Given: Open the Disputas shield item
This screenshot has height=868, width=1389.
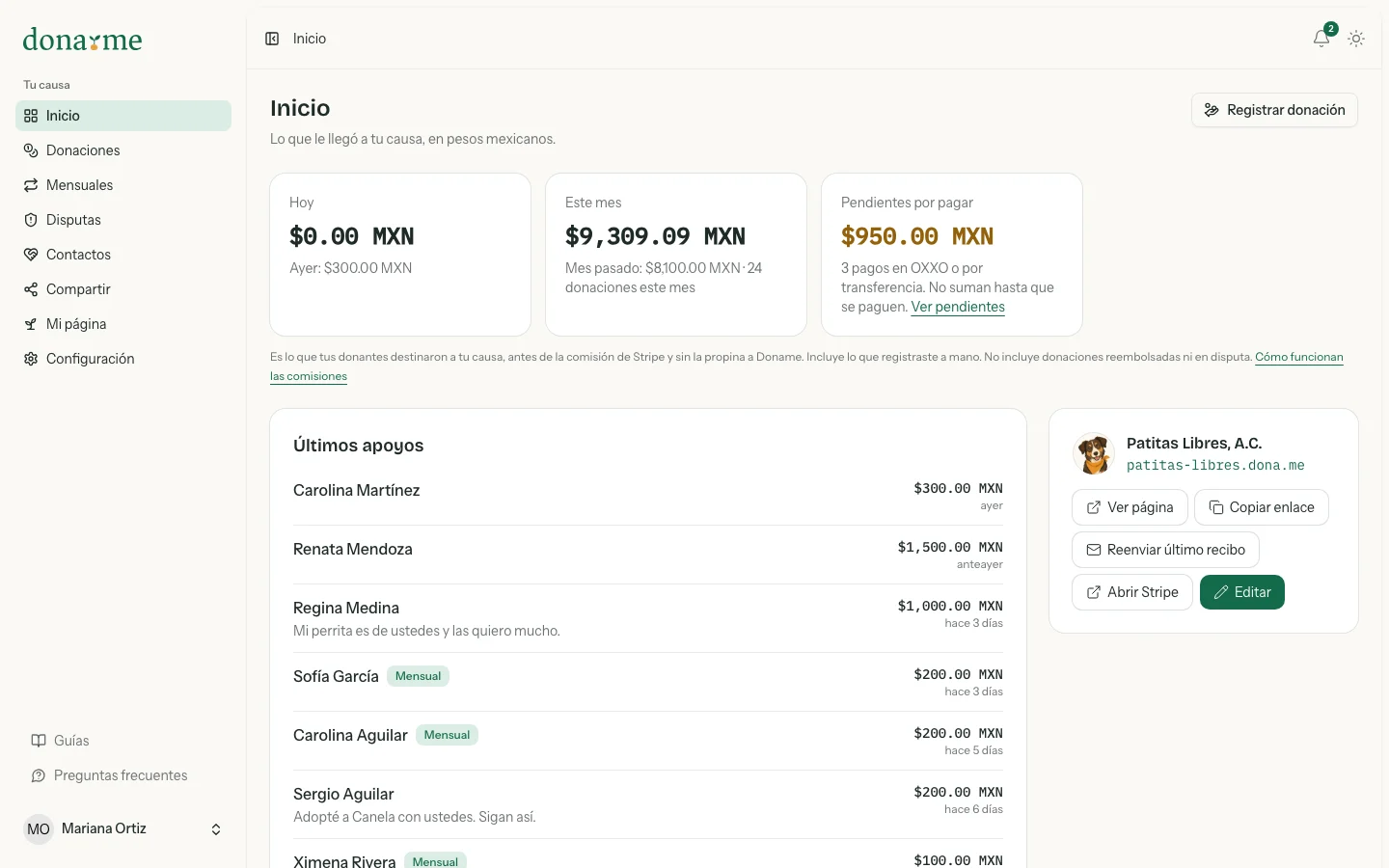Looking at the screenshot, I should 123,220.
